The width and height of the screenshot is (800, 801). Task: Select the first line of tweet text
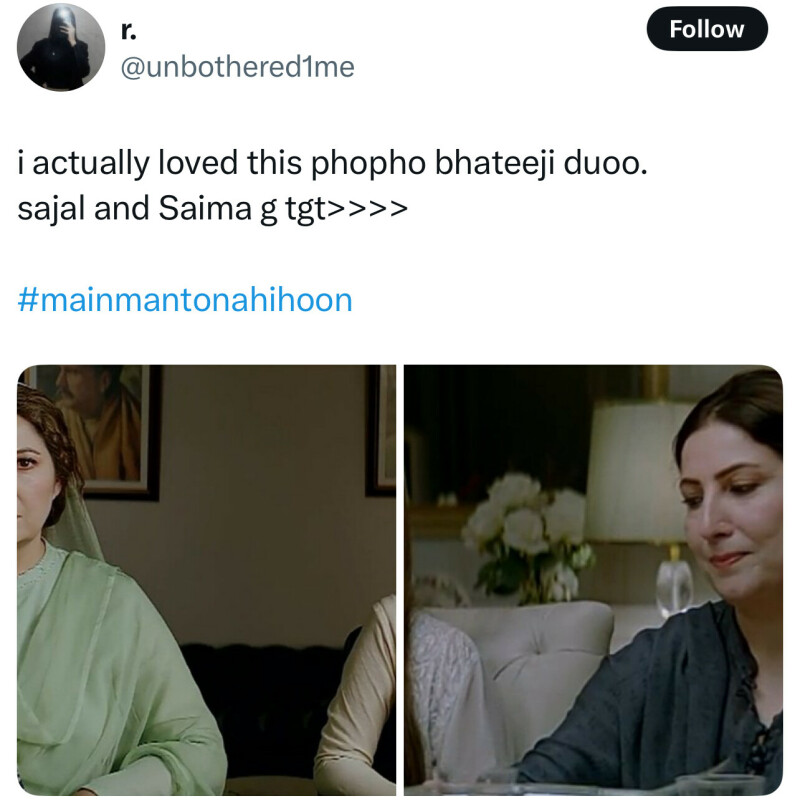click(x=333, y=163)
